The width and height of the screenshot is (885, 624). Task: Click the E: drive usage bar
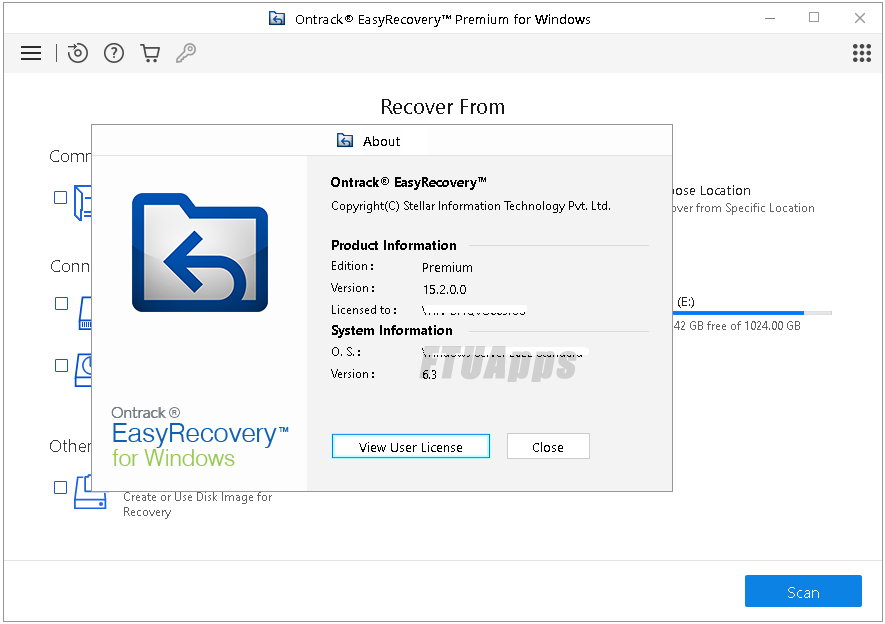[752, 313]
